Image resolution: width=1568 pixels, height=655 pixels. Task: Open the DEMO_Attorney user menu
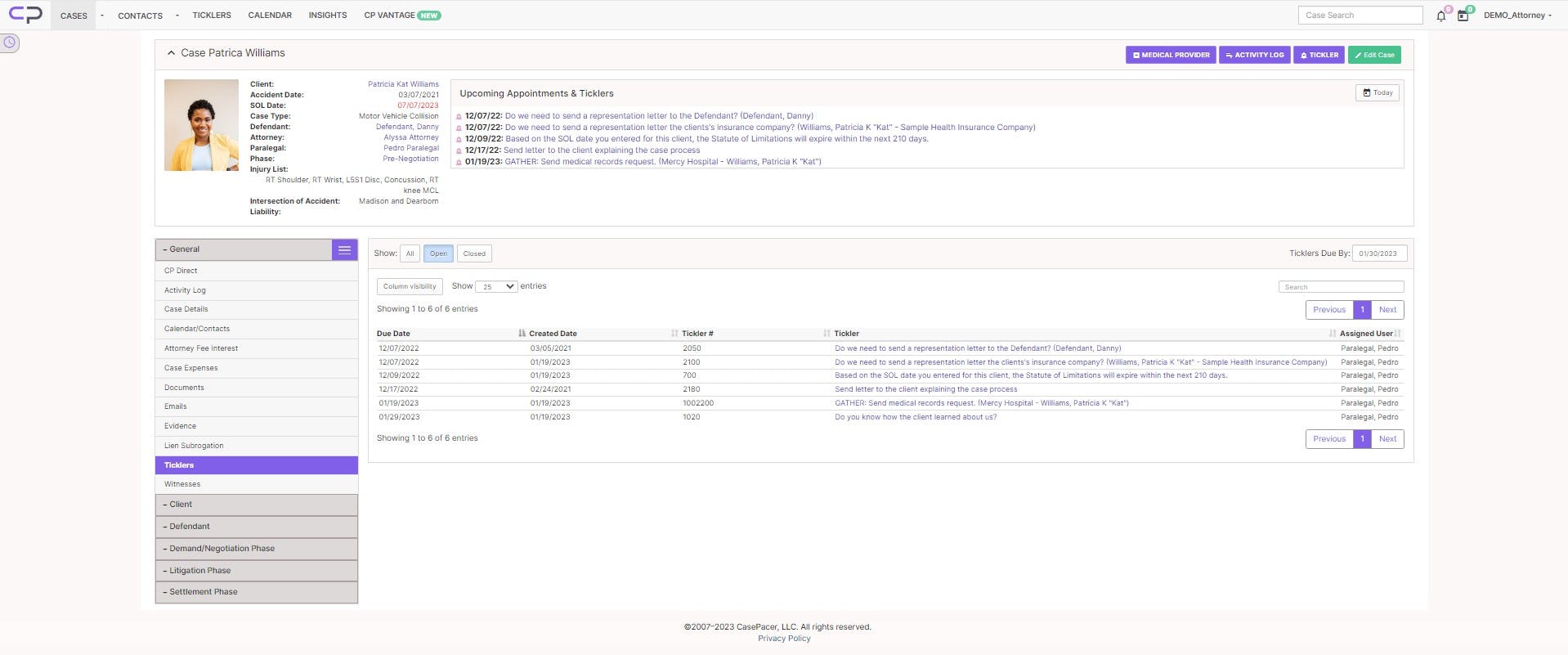[x=1517, y=16]
